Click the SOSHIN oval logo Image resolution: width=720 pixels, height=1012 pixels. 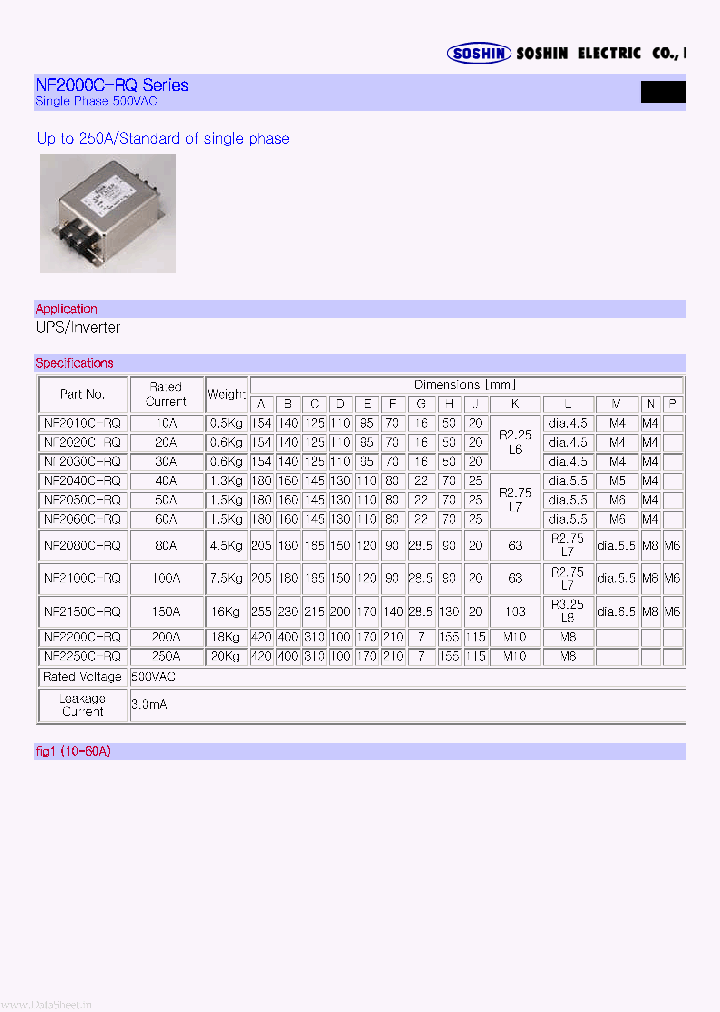pyautogui.click(x=479, y=53)
